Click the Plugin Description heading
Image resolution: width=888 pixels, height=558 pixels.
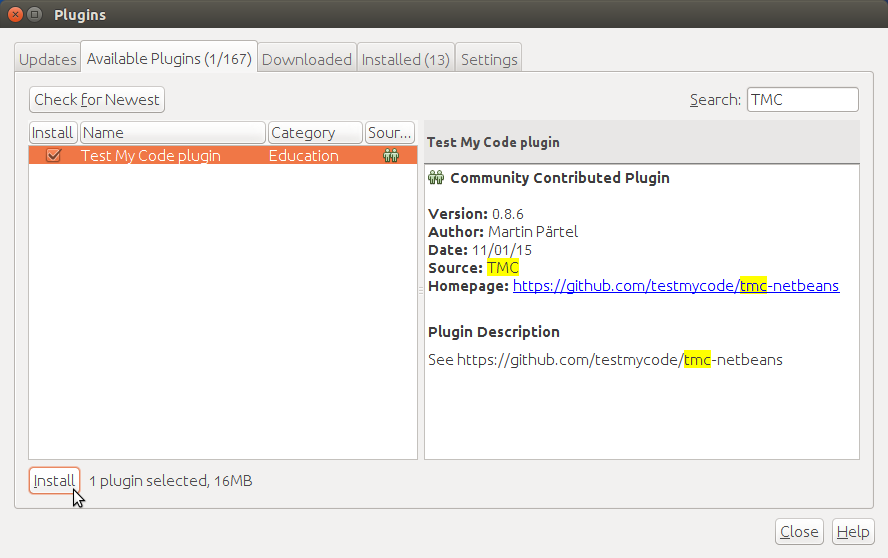click(x=494, y=332)
